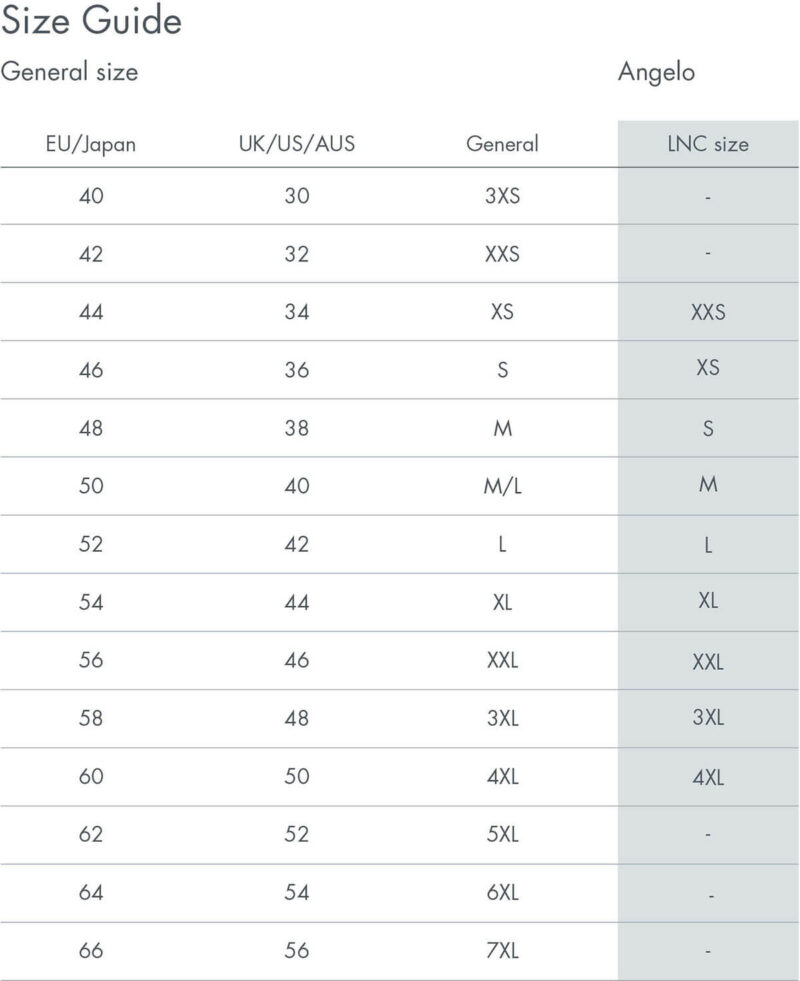The image size is (800, 981).
Task: Click the General 5XL cell
Action: pos(502,834)
